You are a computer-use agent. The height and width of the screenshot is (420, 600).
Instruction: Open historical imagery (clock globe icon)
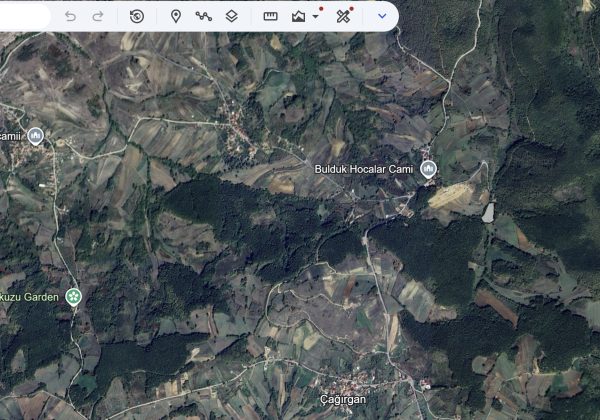[137, 16]
